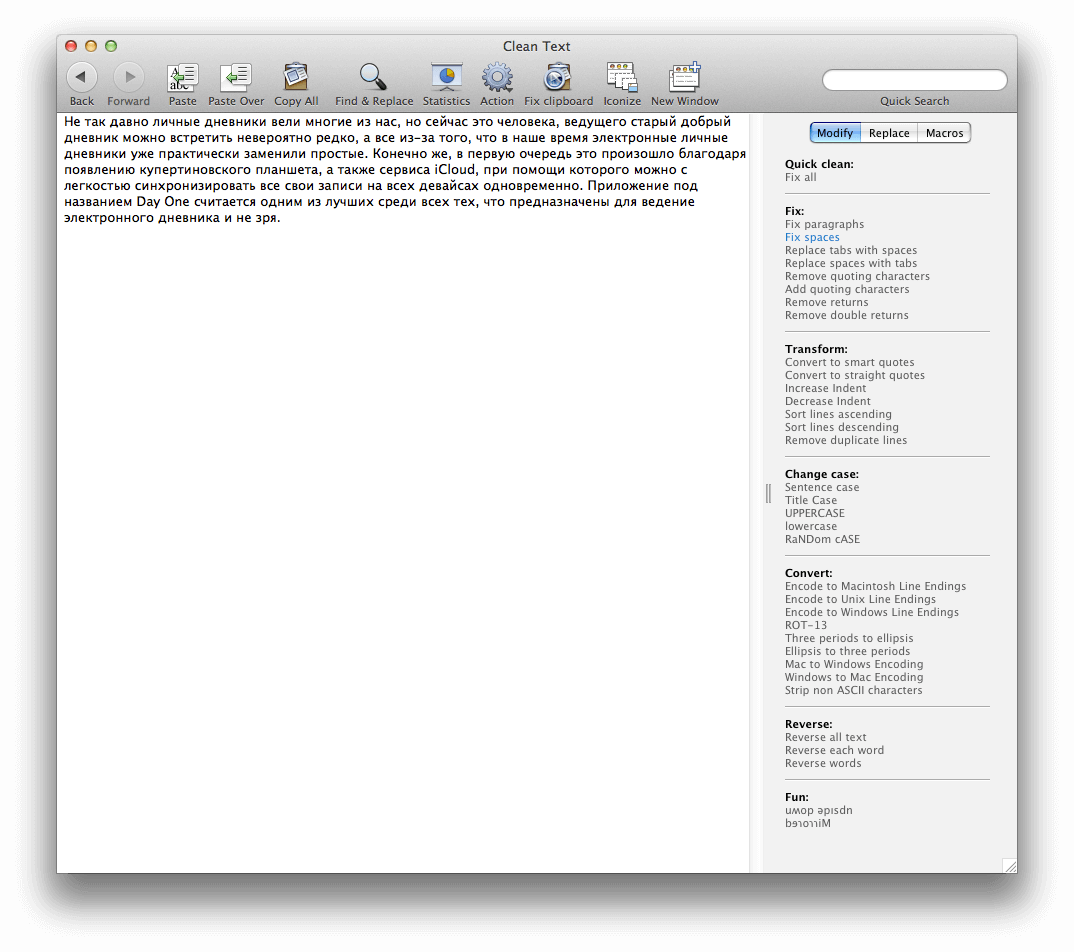Image resolution: width=1074 pixels, height=952 pixels.
Task: Switch to the Macros tab
Action: [x=945, y=133]
